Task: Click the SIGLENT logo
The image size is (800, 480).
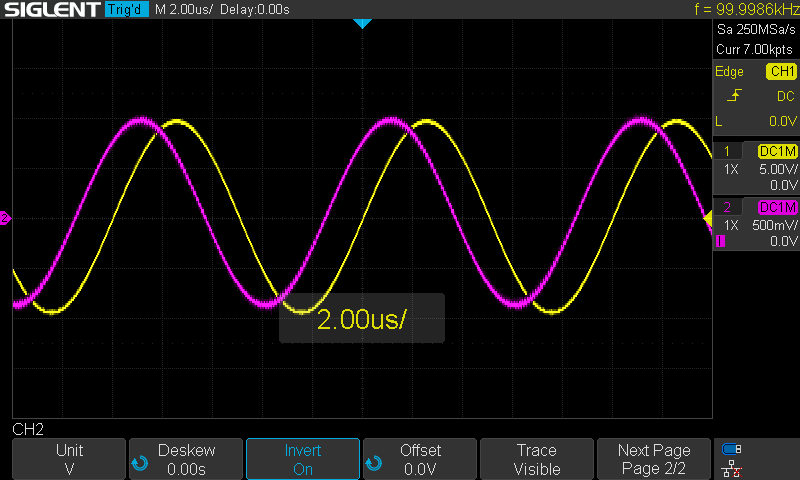Action: 52,9
